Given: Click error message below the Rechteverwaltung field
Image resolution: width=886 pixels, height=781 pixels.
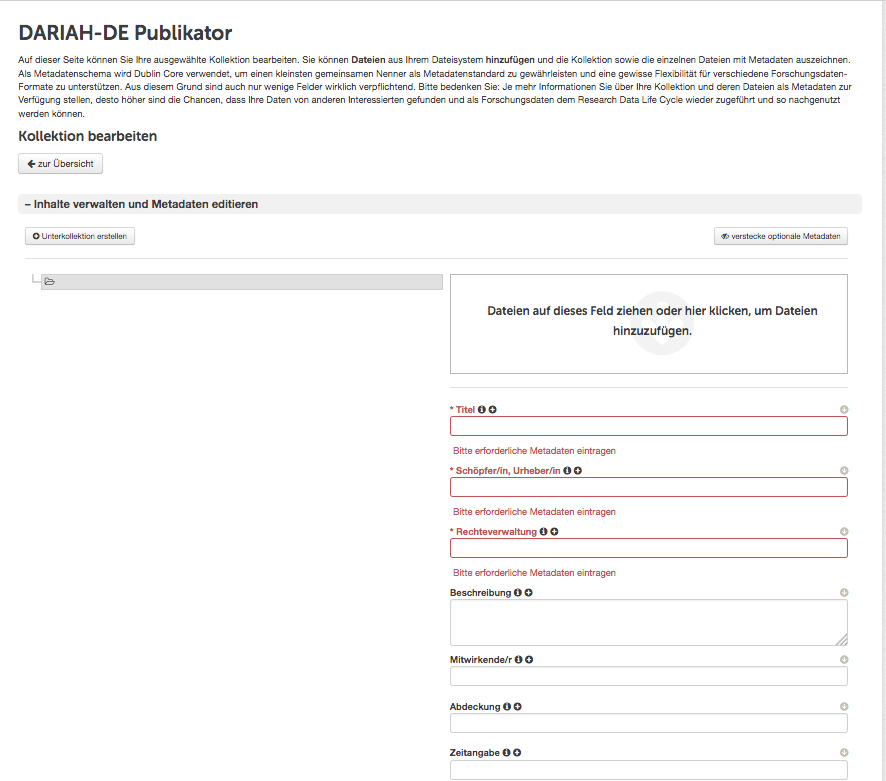Looking at the screenshot, I should coord(534,573).
